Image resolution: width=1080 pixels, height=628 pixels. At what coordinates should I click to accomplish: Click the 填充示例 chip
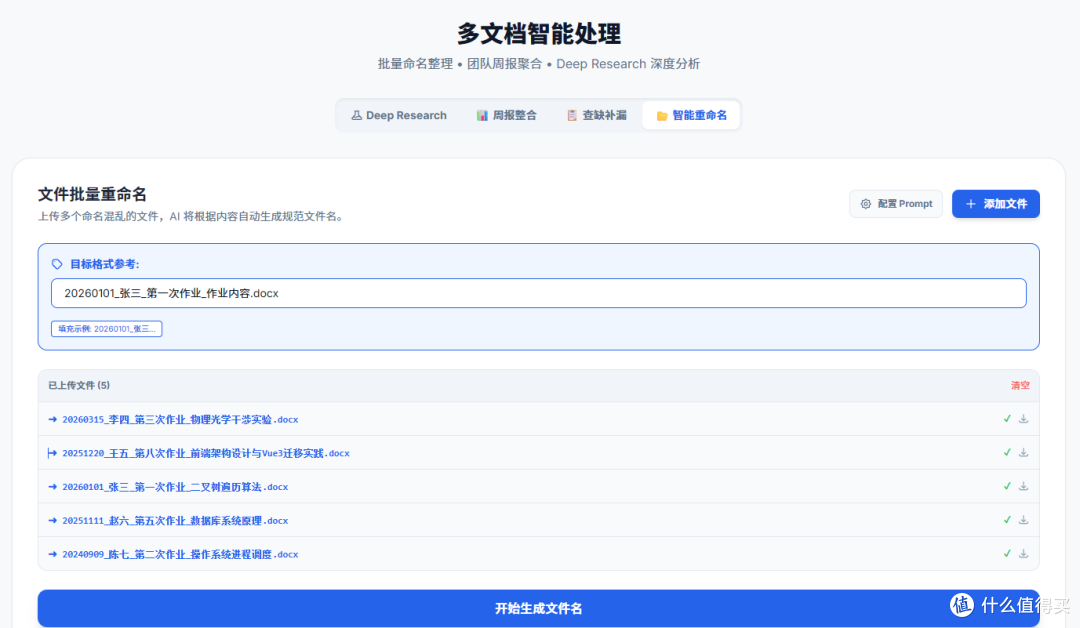107,328
